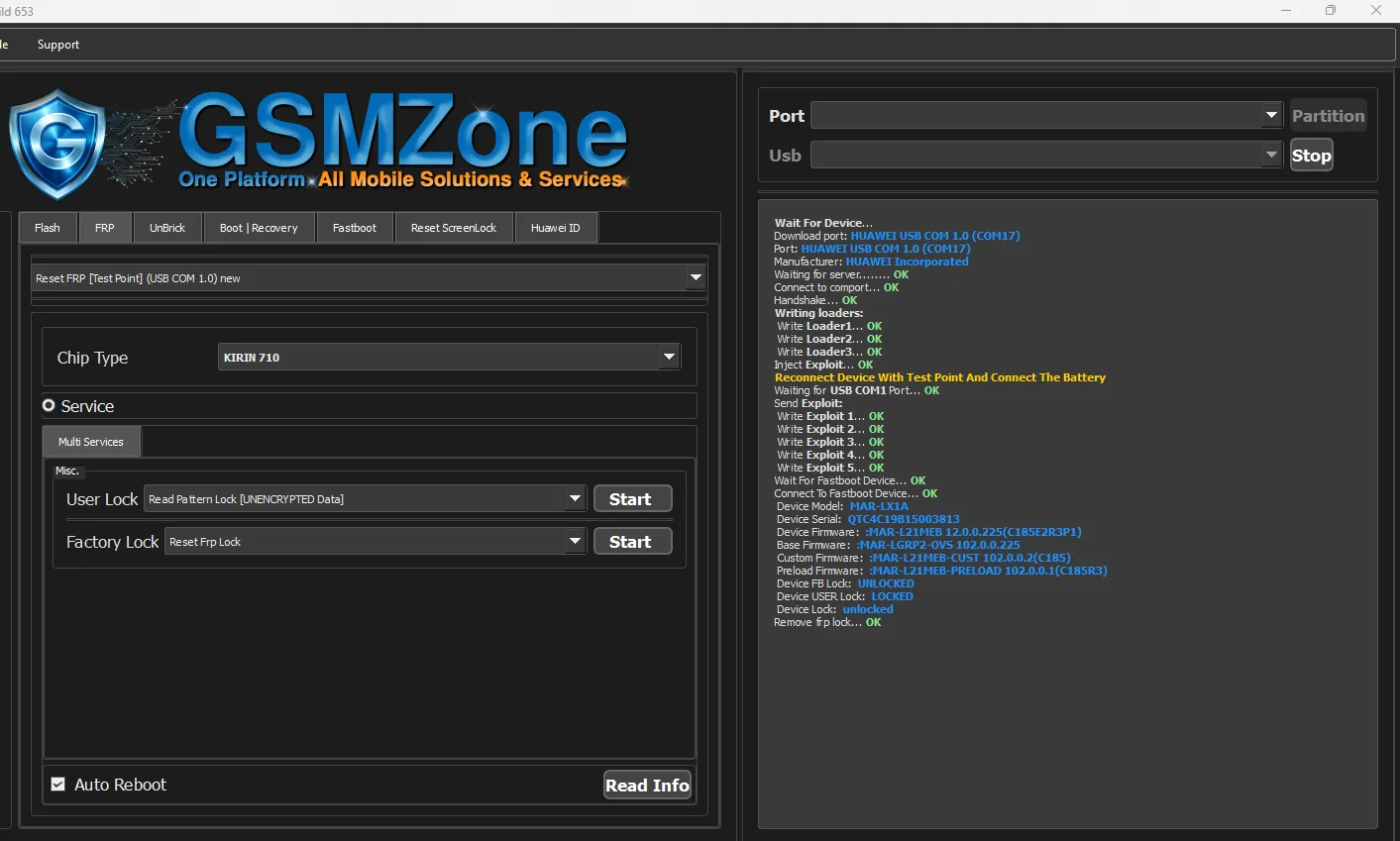Switch to the Flash tab
This screenshot has height=841, width=1400.
click(x=48, y=228)
